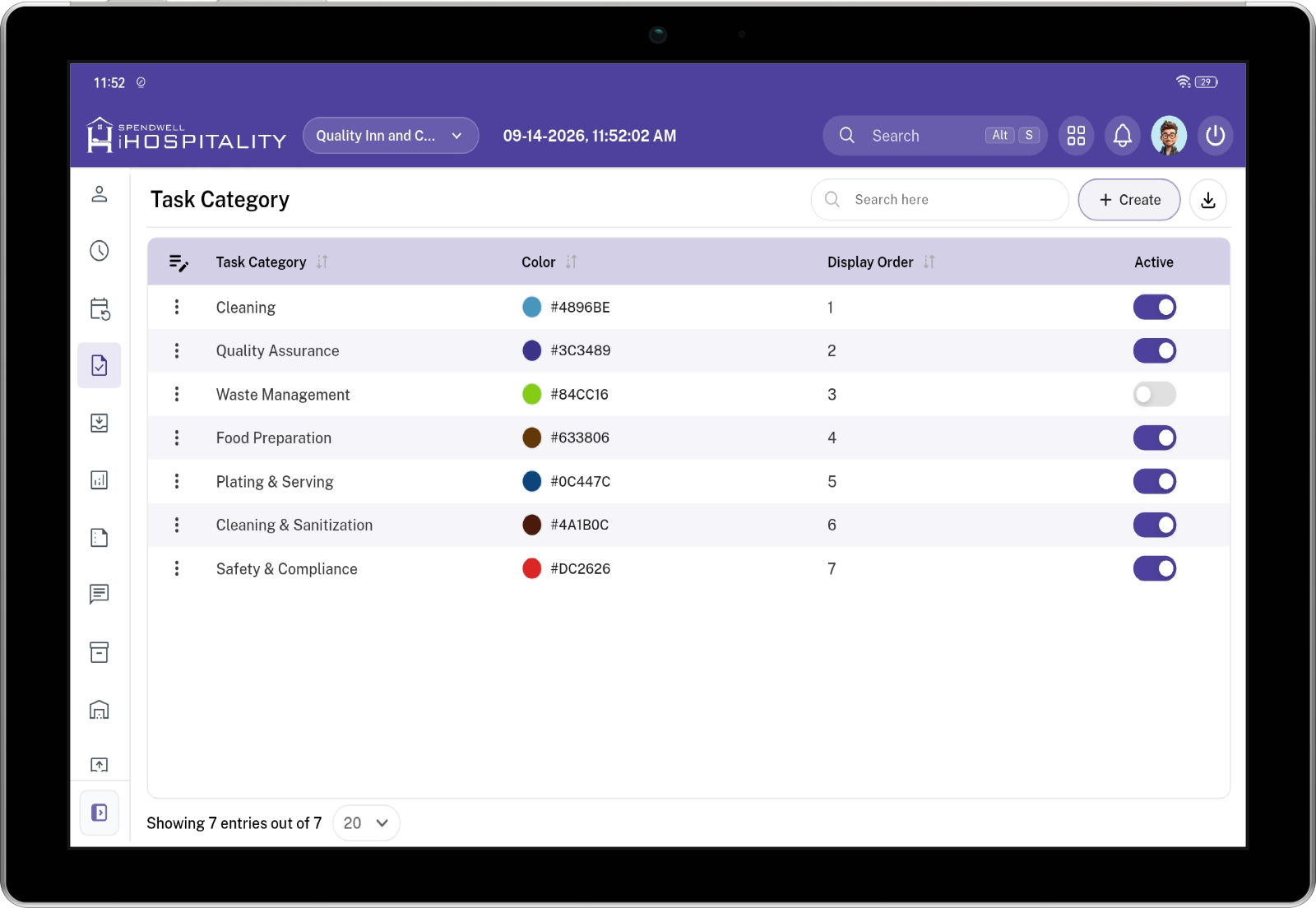Toggle Active switch for Quality Assurance
This screenshot has height=908, width=1316.
coord(1155,351)
